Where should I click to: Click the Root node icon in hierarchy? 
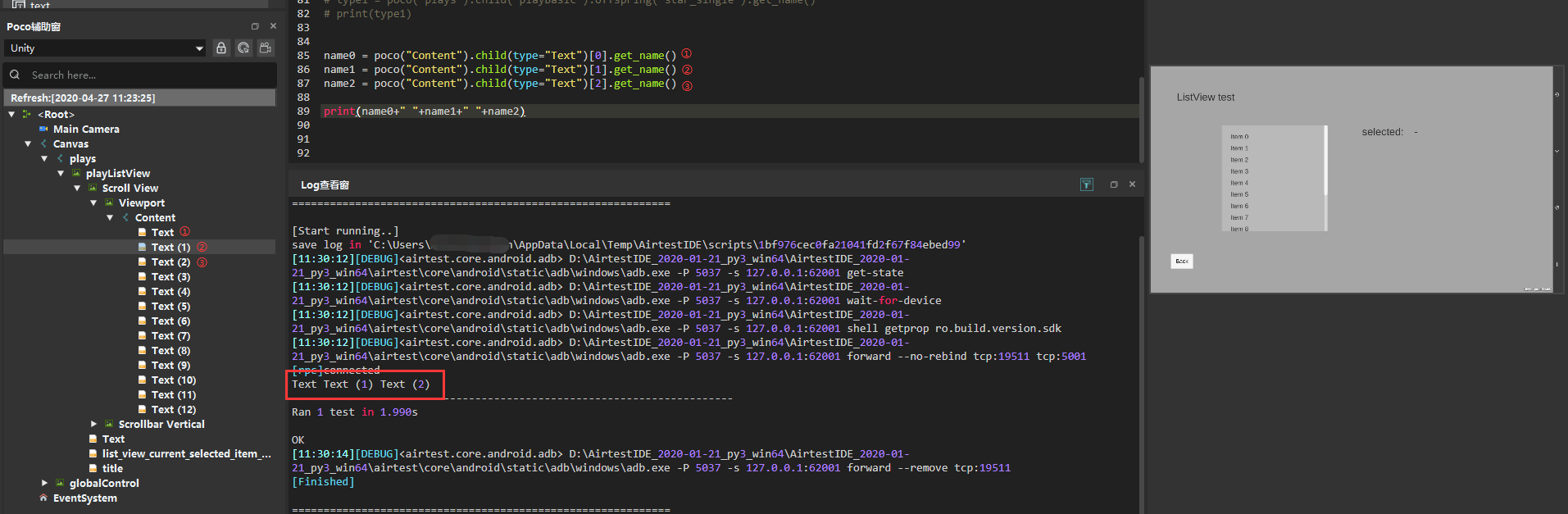pos(27,115)
